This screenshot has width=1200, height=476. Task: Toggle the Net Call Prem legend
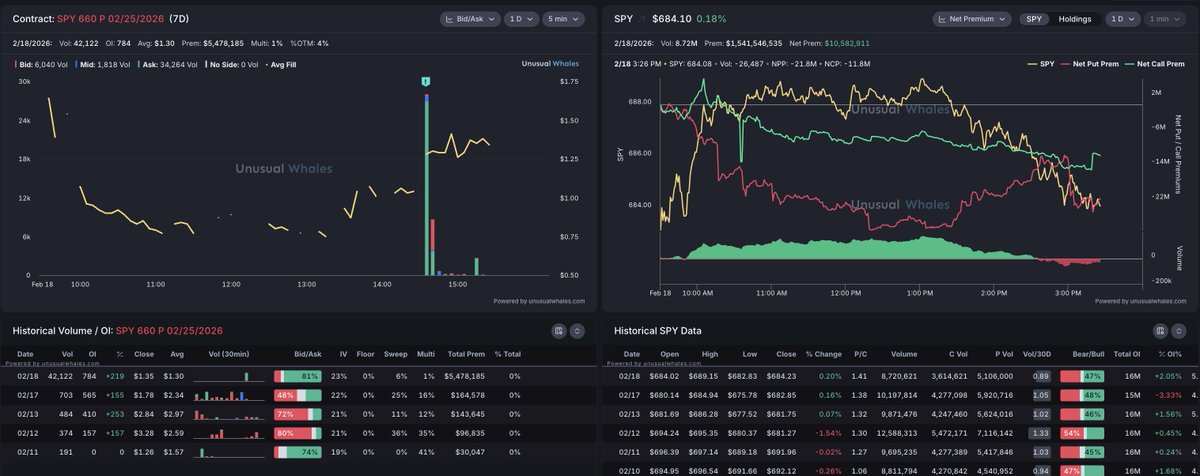1155,64
